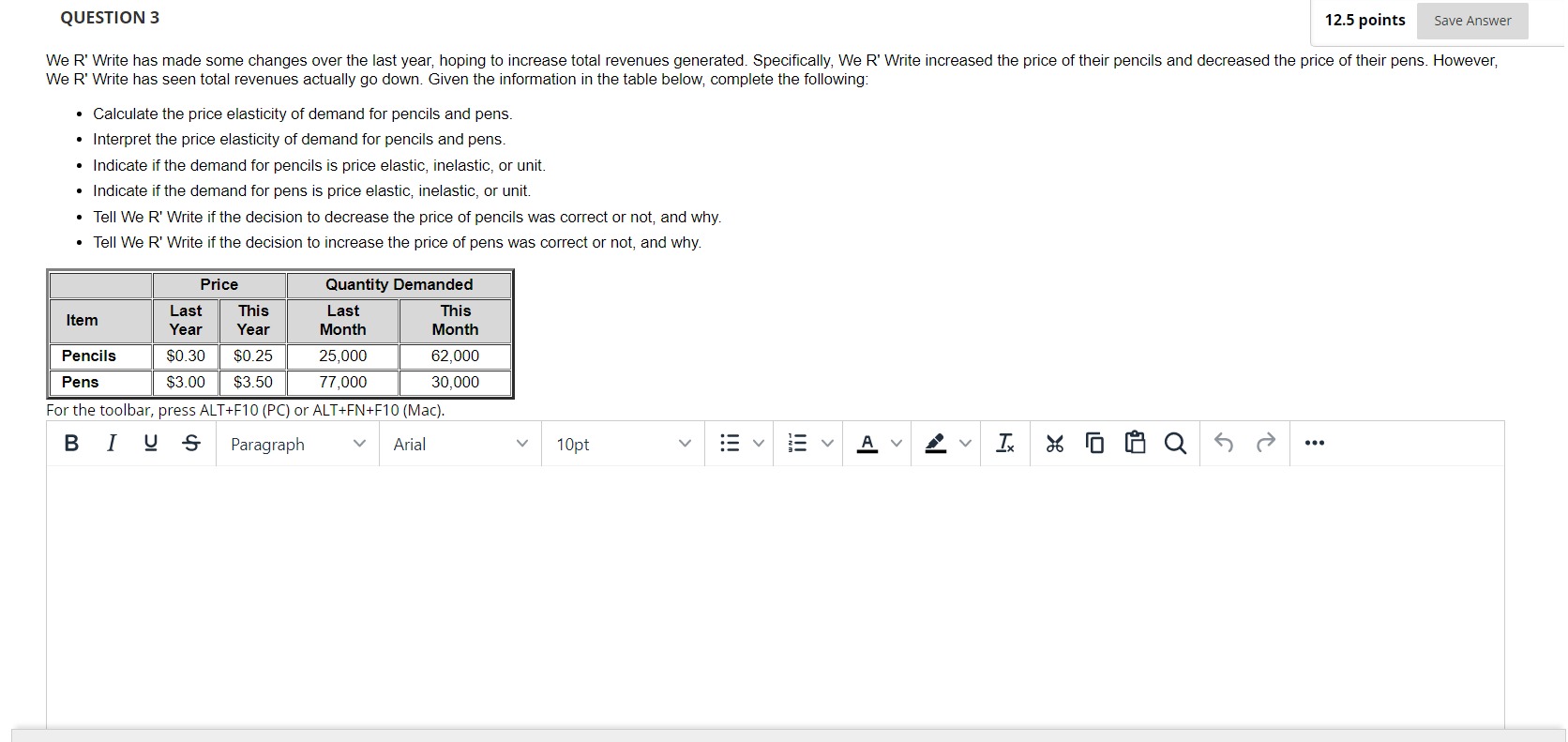Show more toolbar options (three dots)
This screenshot has height=742, width=1568.
(x=1315, y=443)
